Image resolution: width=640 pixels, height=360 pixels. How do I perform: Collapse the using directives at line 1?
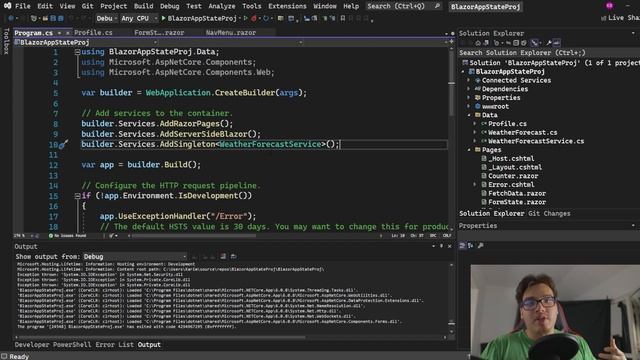(x=77, y=52)
